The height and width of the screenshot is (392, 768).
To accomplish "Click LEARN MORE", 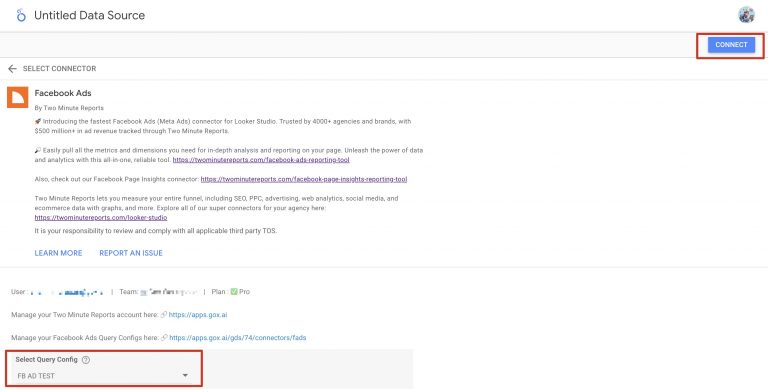I will pyautogui.click(x=58, y=253).
